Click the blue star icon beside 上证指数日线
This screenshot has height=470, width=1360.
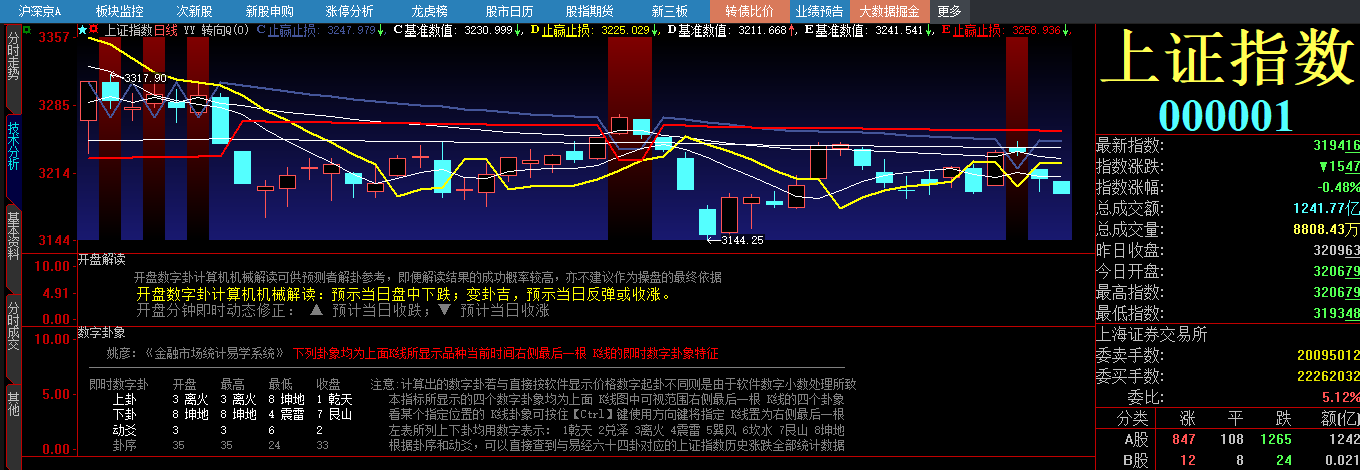82,30
